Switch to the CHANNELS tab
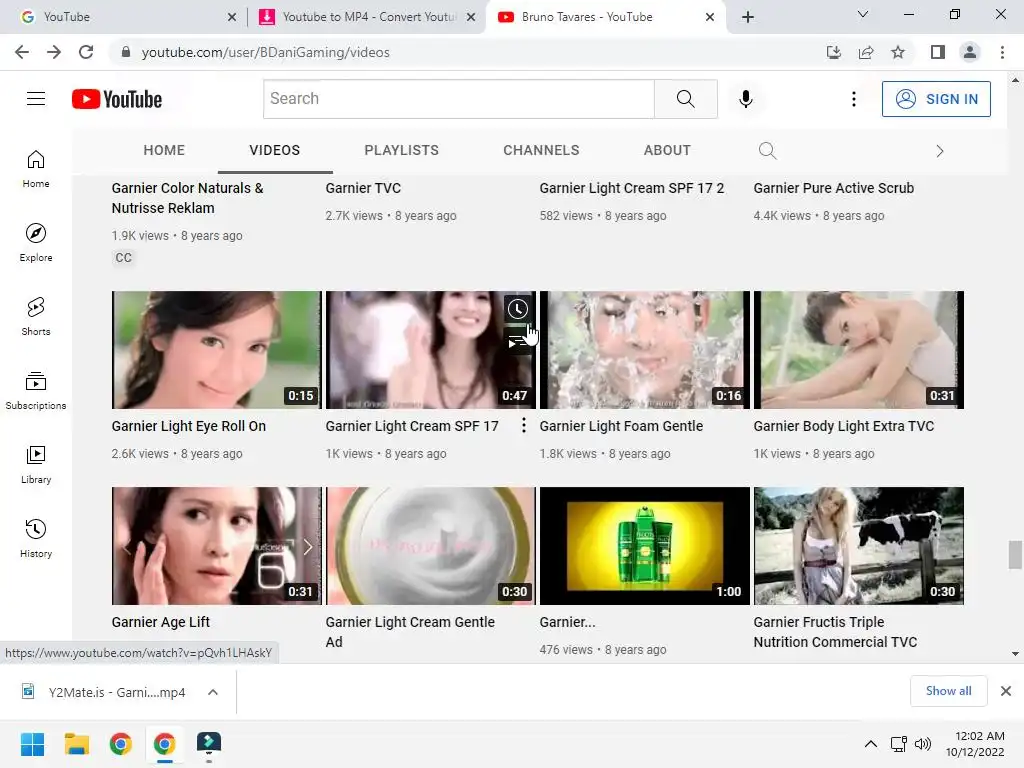This screenshot has height=768, width=1024. [541, 150]
